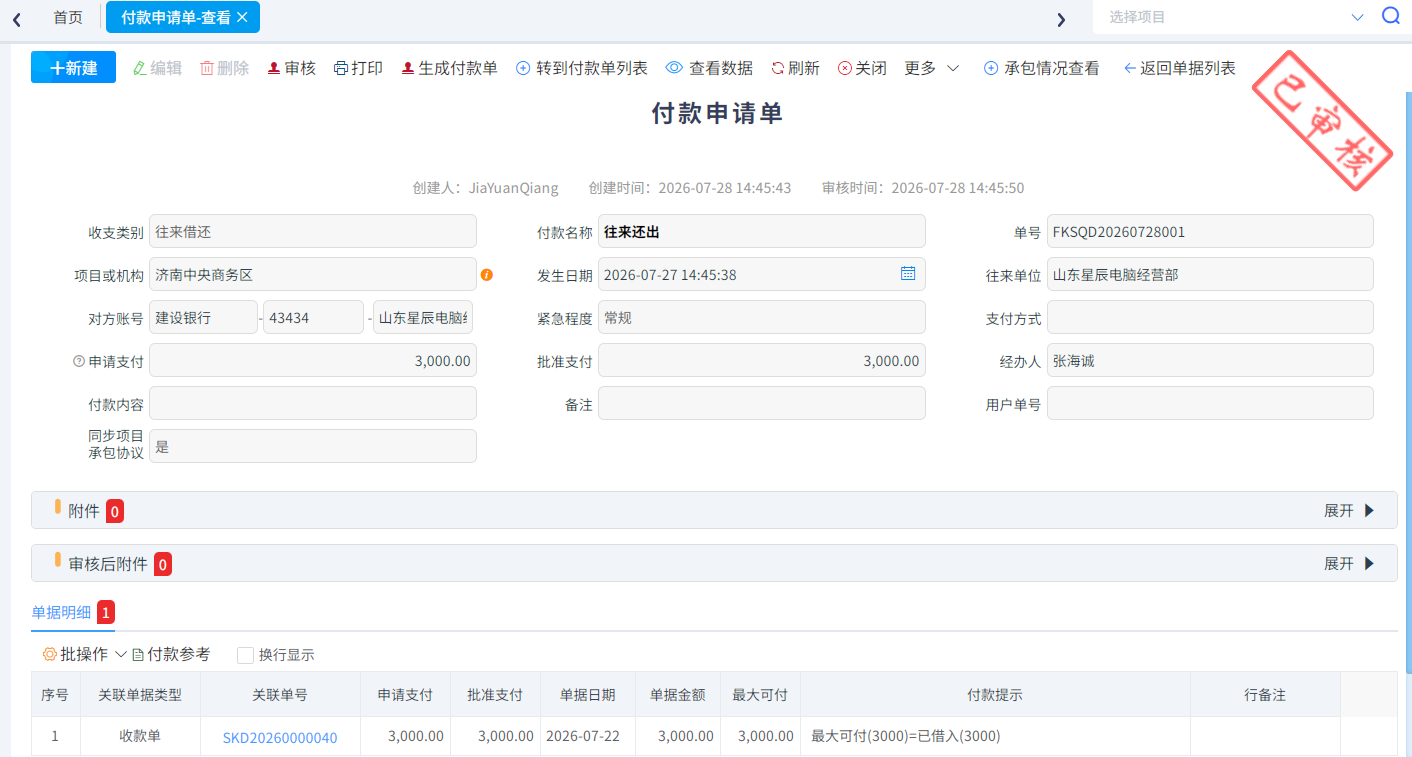Open linked document SKD20260000040
The image size is (1412, 757).
click(280, 738)
